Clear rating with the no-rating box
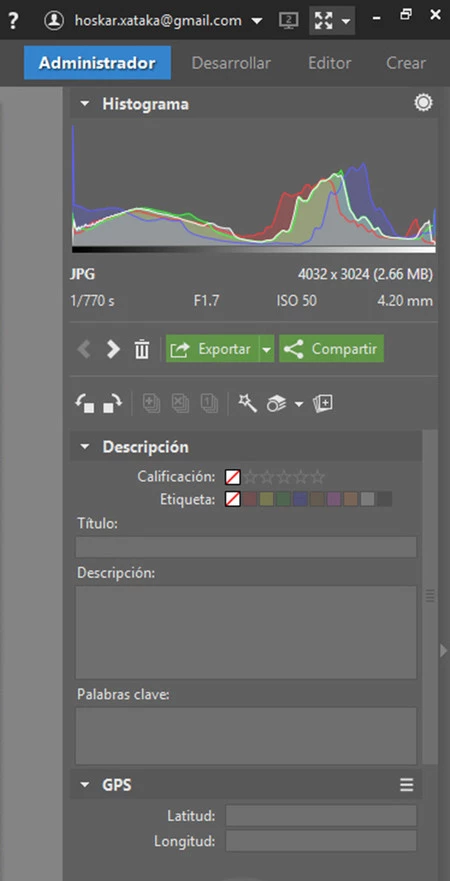450x881 pixels. pyautogui.click(x=233, y=478)
